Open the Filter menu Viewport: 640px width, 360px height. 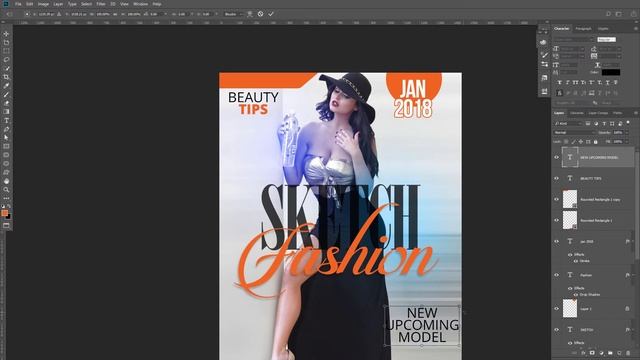click(x=101, y=4)
